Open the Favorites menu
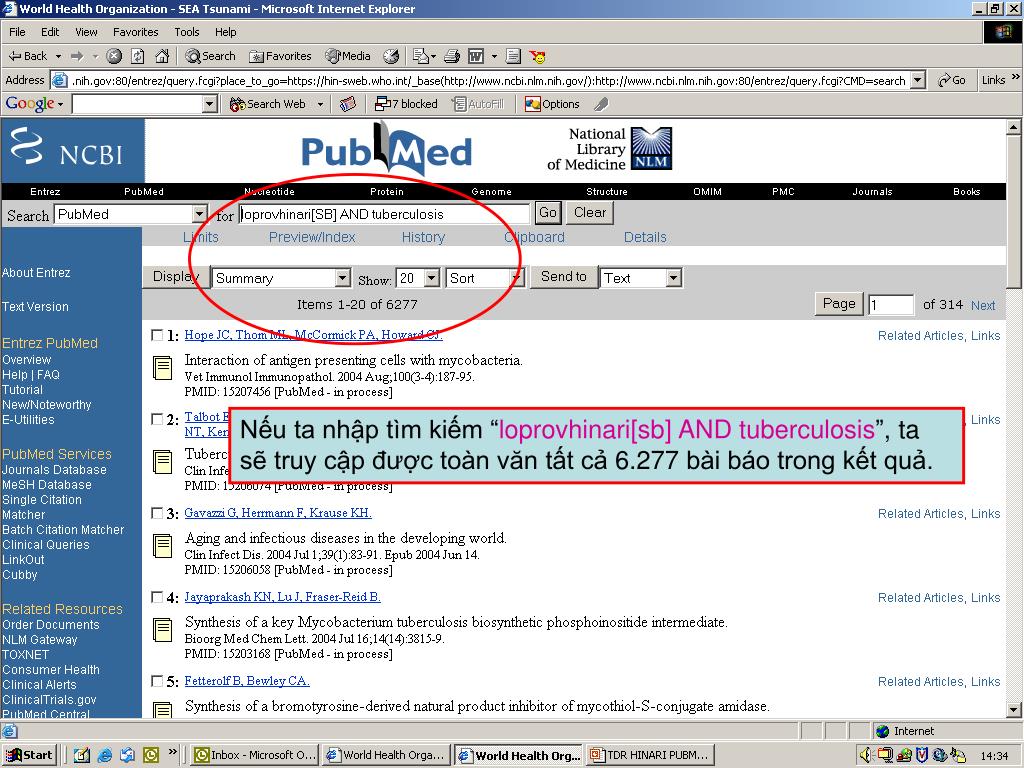Image resolution: width=1024 pixels, height=768 pixels. pos(135,32)
